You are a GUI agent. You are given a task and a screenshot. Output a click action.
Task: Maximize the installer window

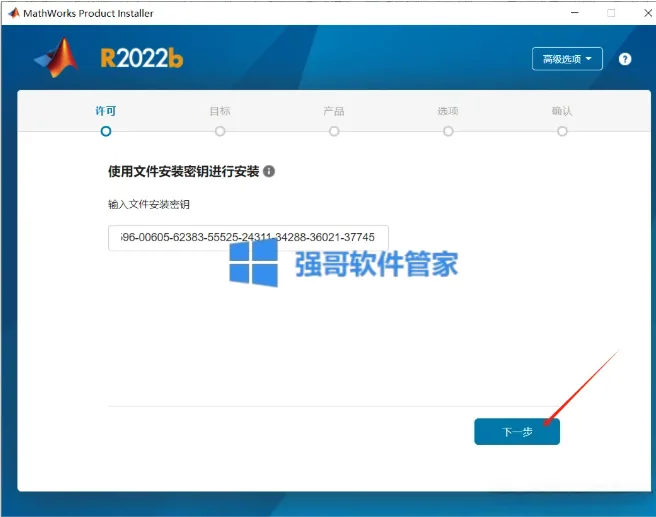pos(611,13)
